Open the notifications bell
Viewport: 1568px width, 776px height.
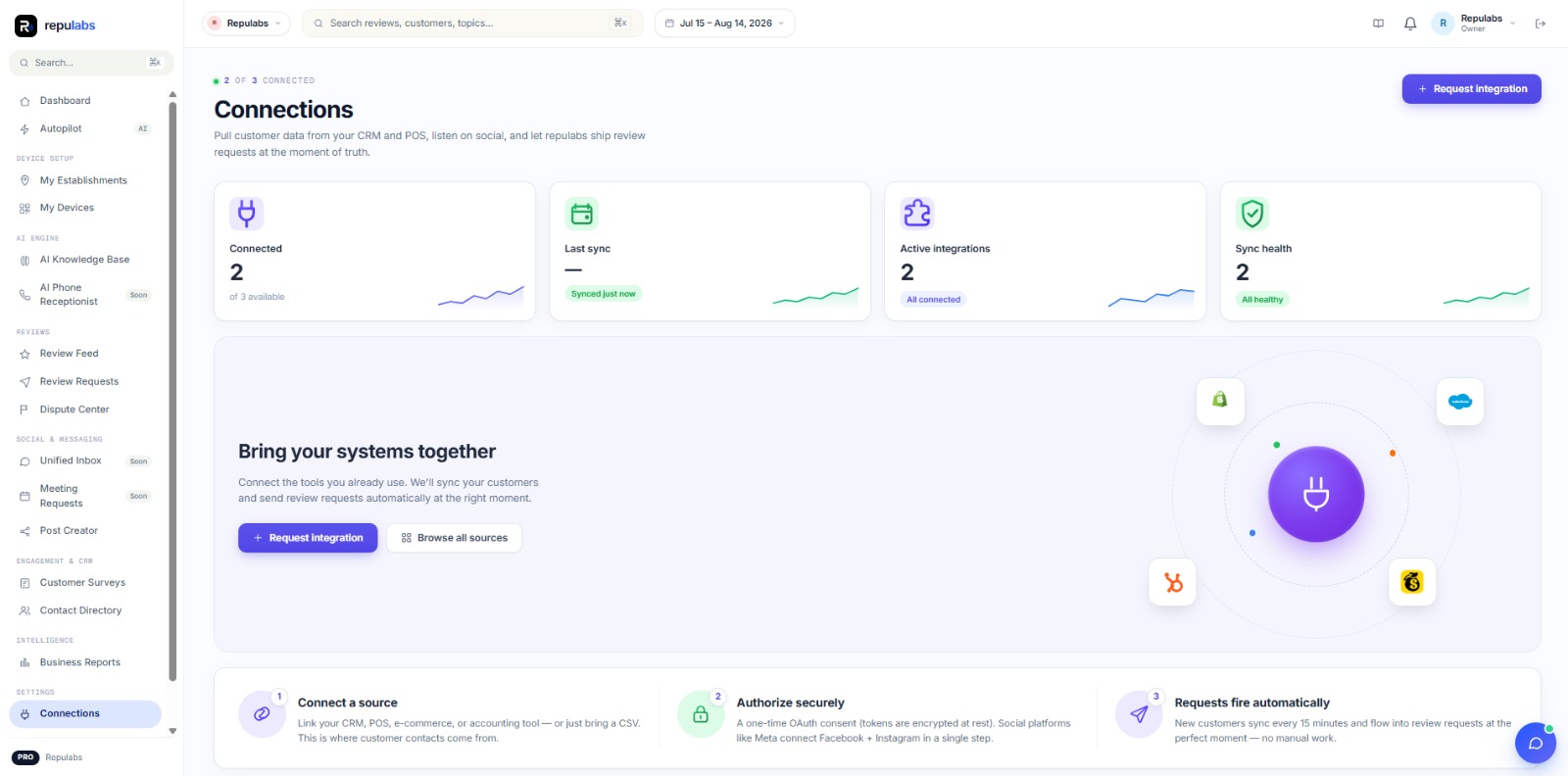pos(1410,24)
